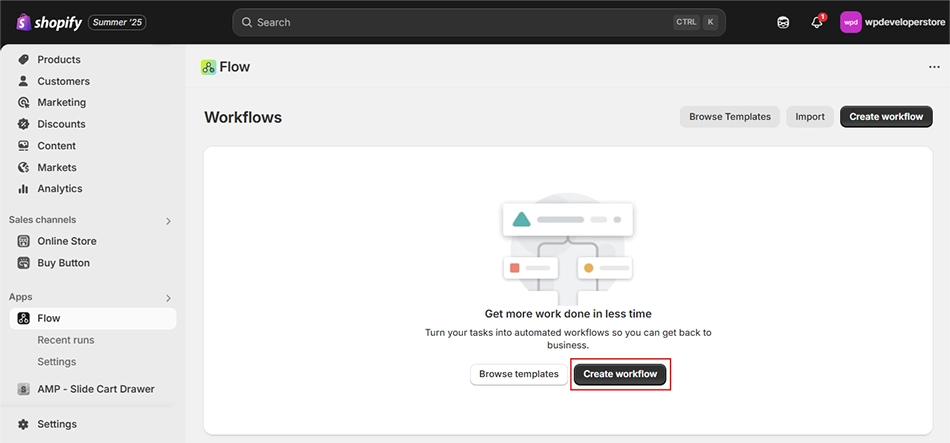Open Flow Settings sub-item

click(x=57, y=361)
